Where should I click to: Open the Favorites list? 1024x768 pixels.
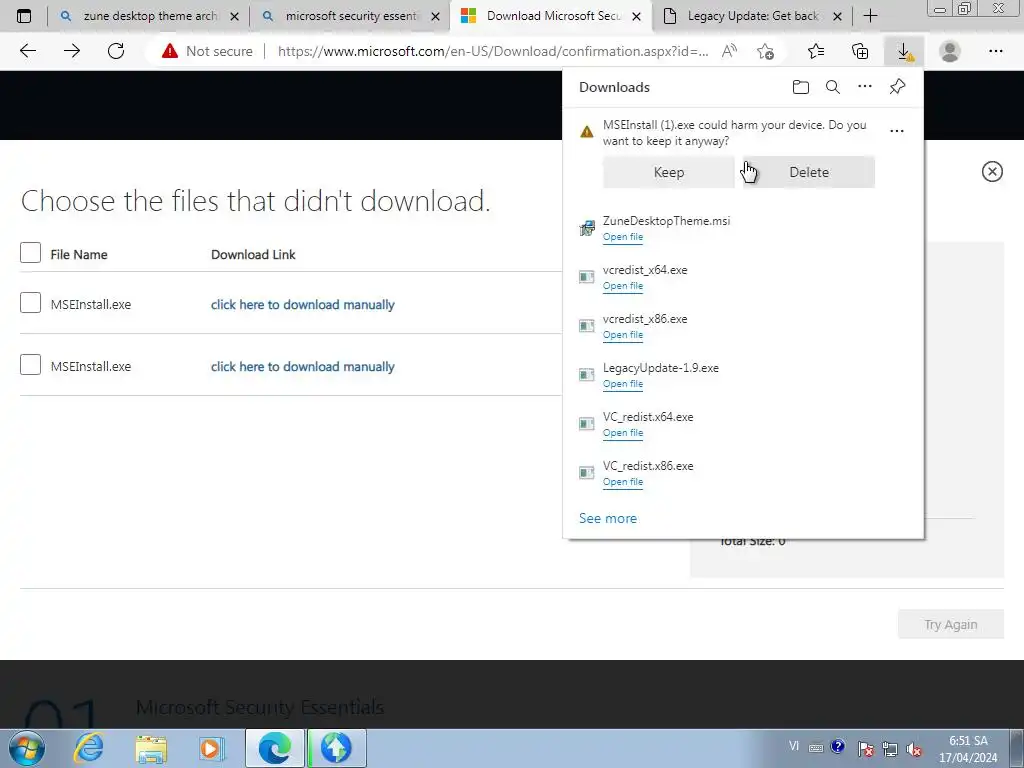click(816, 51)
